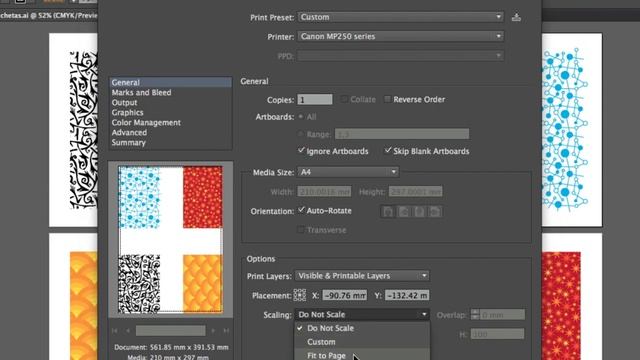Uncheck Ignore Artboards
This screenshot has width=640, height=360.
[301, 151]
